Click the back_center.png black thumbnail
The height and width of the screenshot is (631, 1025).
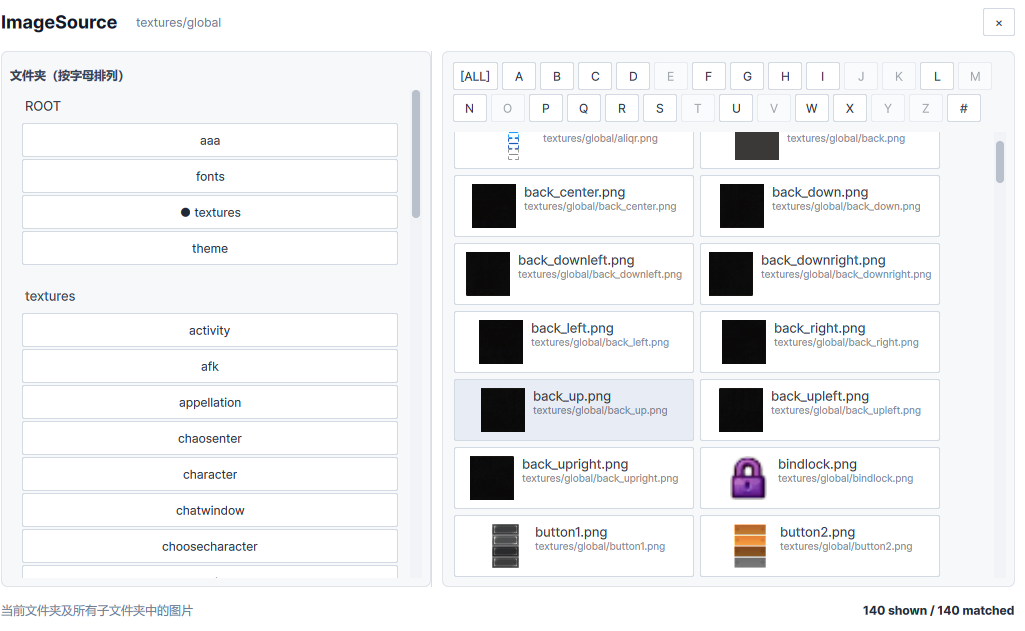coord(494,206)
